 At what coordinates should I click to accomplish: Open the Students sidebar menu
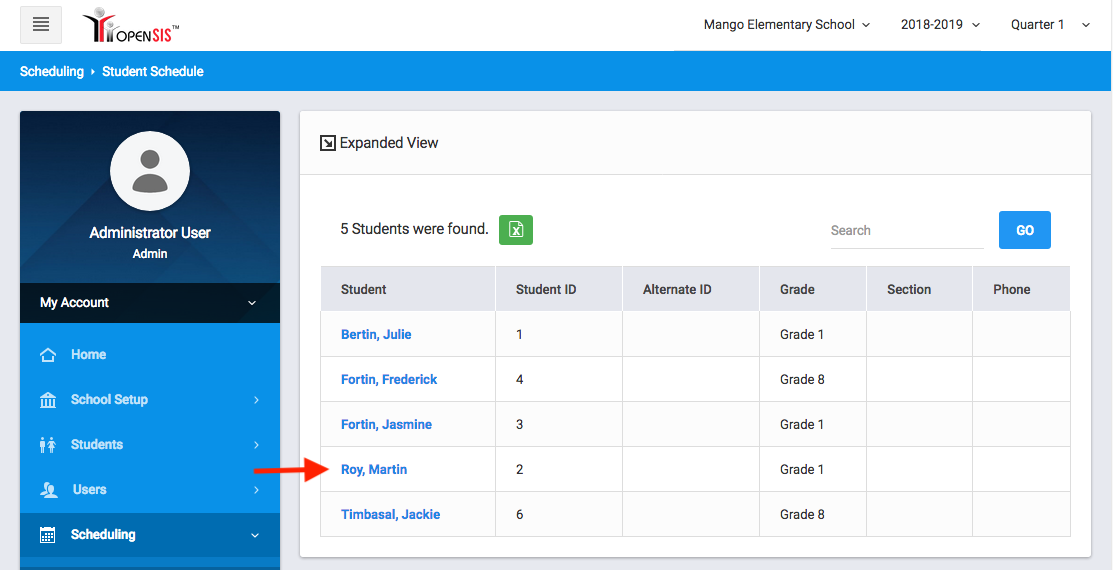pyautogui.click(x=97, y=445)
